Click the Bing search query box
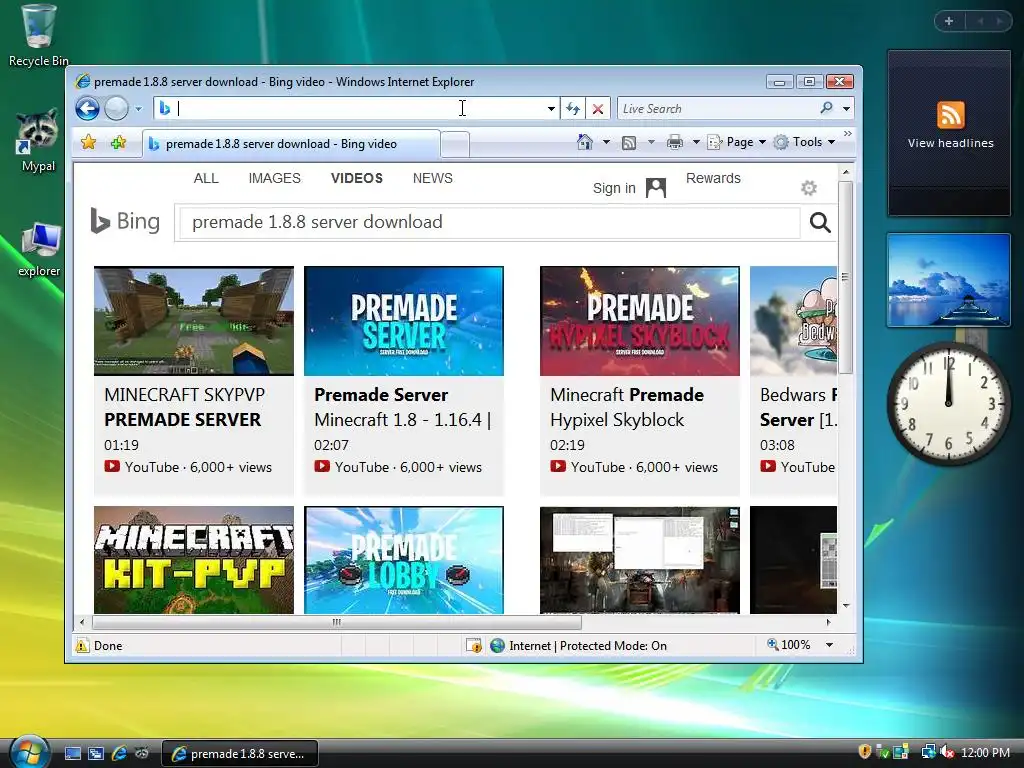Viewport: 1024px width, 768px height. tap(490, 223)
